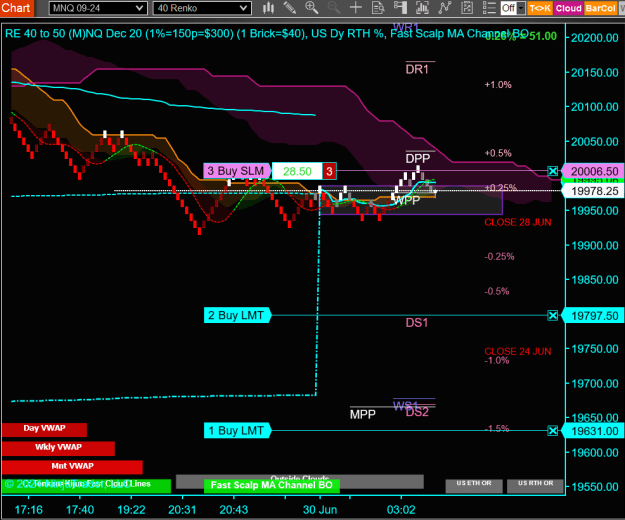
Task: Click the 30 Jun time axis label
Action: point(320,510)
